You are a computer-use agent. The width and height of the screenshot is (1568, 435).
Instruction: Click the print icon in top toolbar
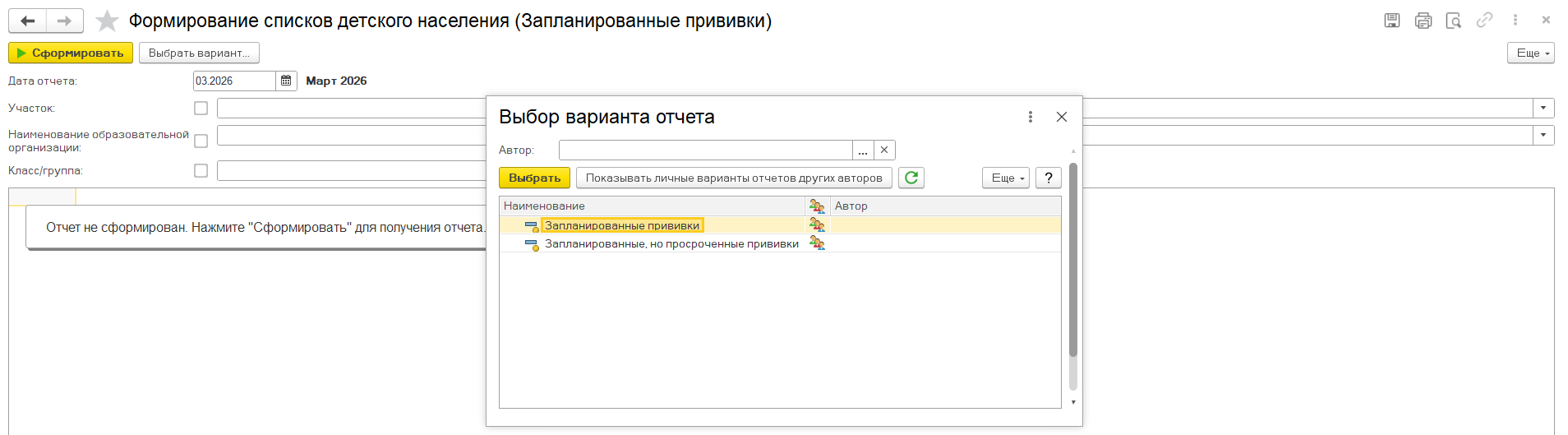click(x=1423, y=21)
